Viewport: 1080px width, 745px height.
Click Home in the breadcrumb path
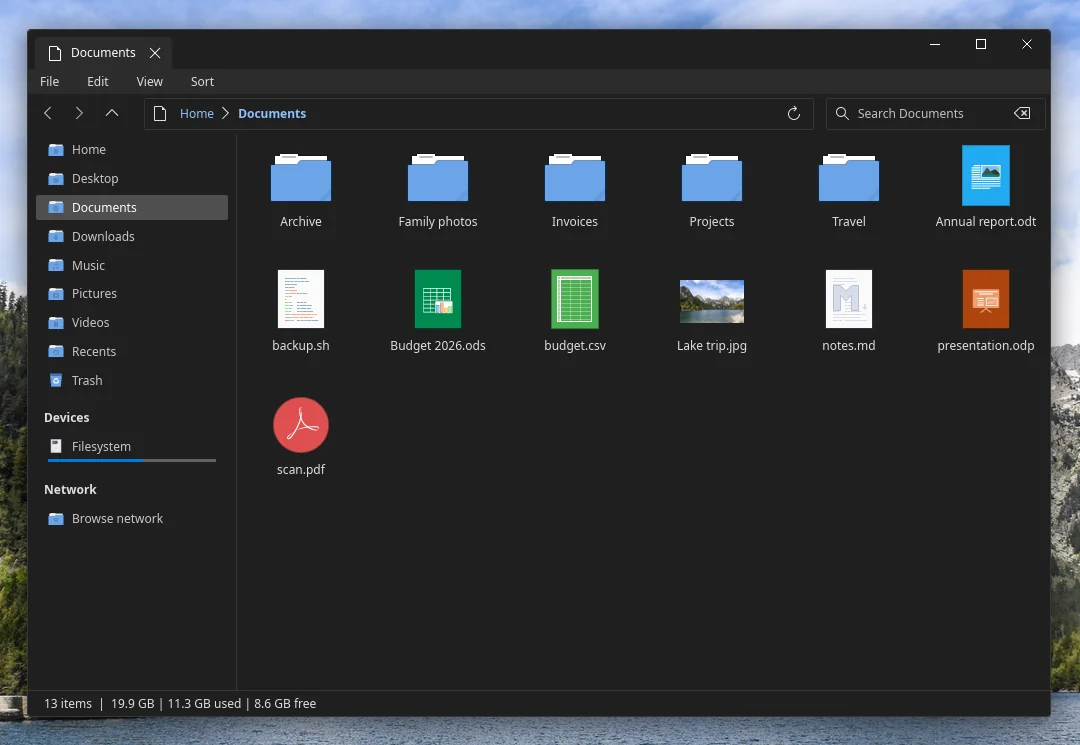[x=197, y=113]
